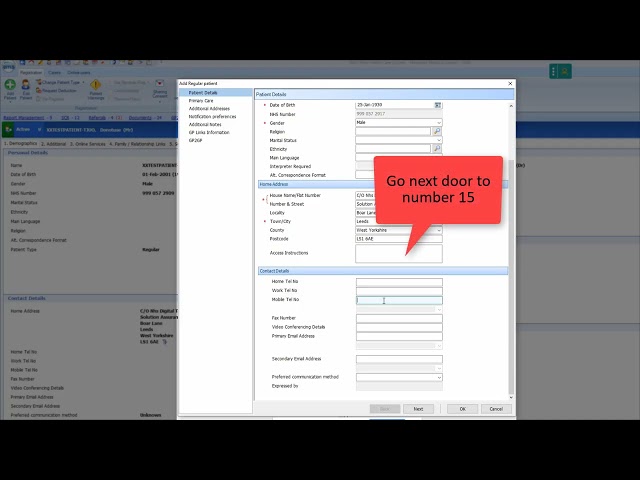Viewport: 640px width, 480px height.
Task: Open Registration tab in background ribbon
Action: point(31,73)
